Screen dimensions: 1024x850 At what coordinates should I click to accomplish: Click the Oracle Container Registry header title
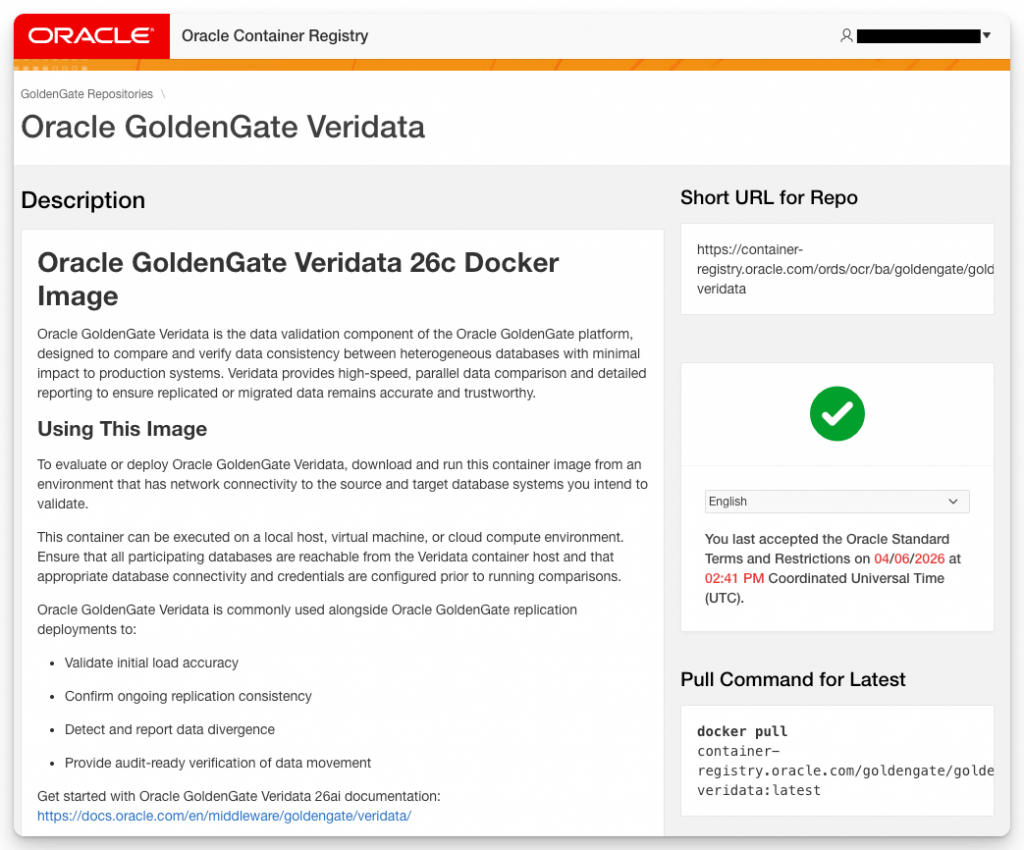275,36
